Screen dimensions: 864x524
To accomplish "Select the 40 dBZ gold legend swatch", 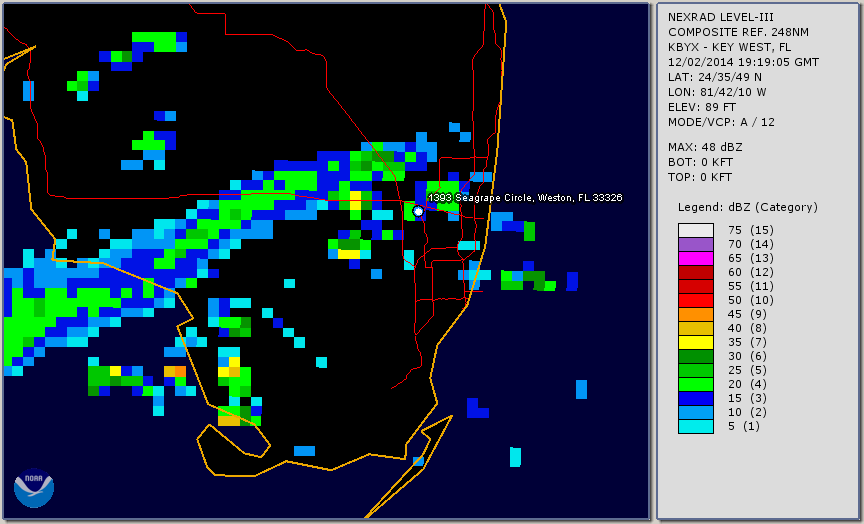I will 696,328.
